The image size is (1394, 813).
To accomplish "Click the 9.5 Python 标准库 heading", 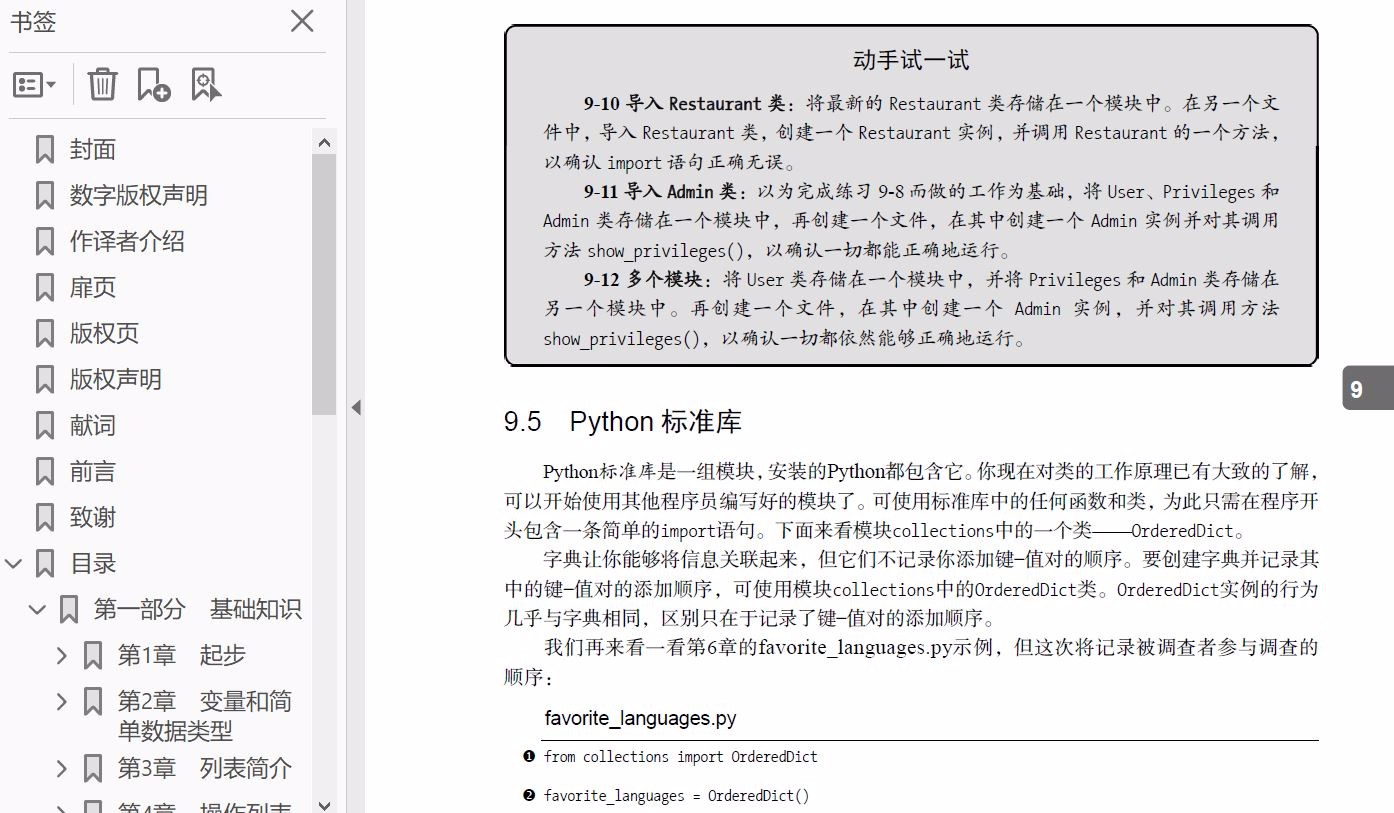I will pos(623,422).
